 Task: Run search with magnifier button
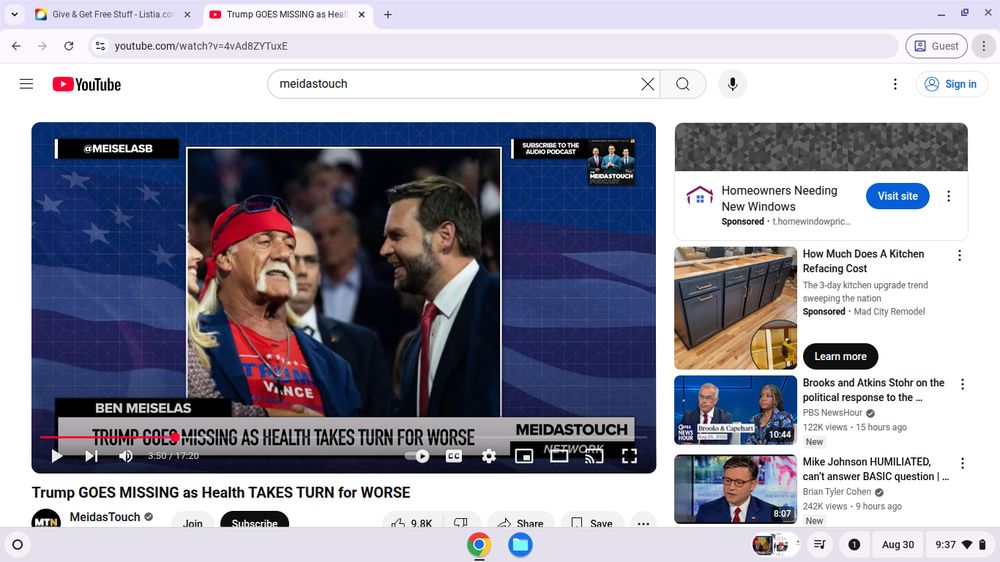point(682,84)
